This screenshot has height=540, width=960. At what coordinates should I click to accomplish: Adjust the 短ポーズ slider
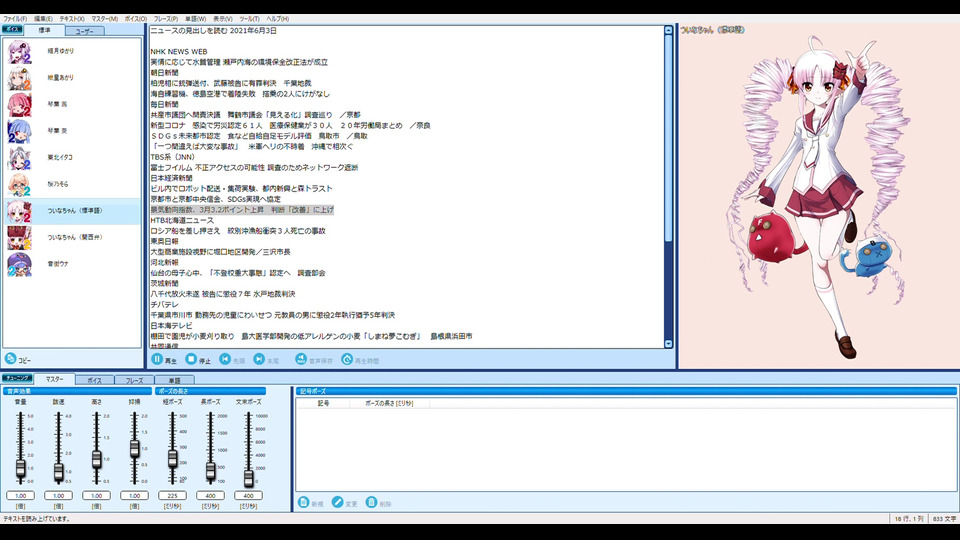172,458
